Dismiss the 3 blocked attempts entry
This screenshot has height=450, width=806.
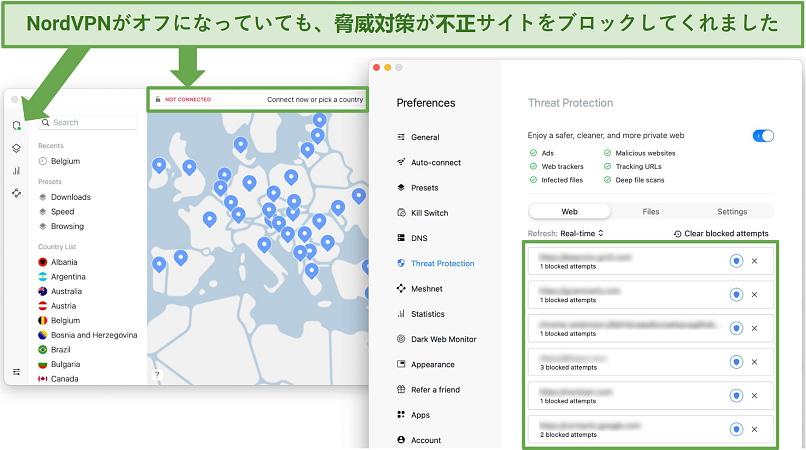(754, 362)
